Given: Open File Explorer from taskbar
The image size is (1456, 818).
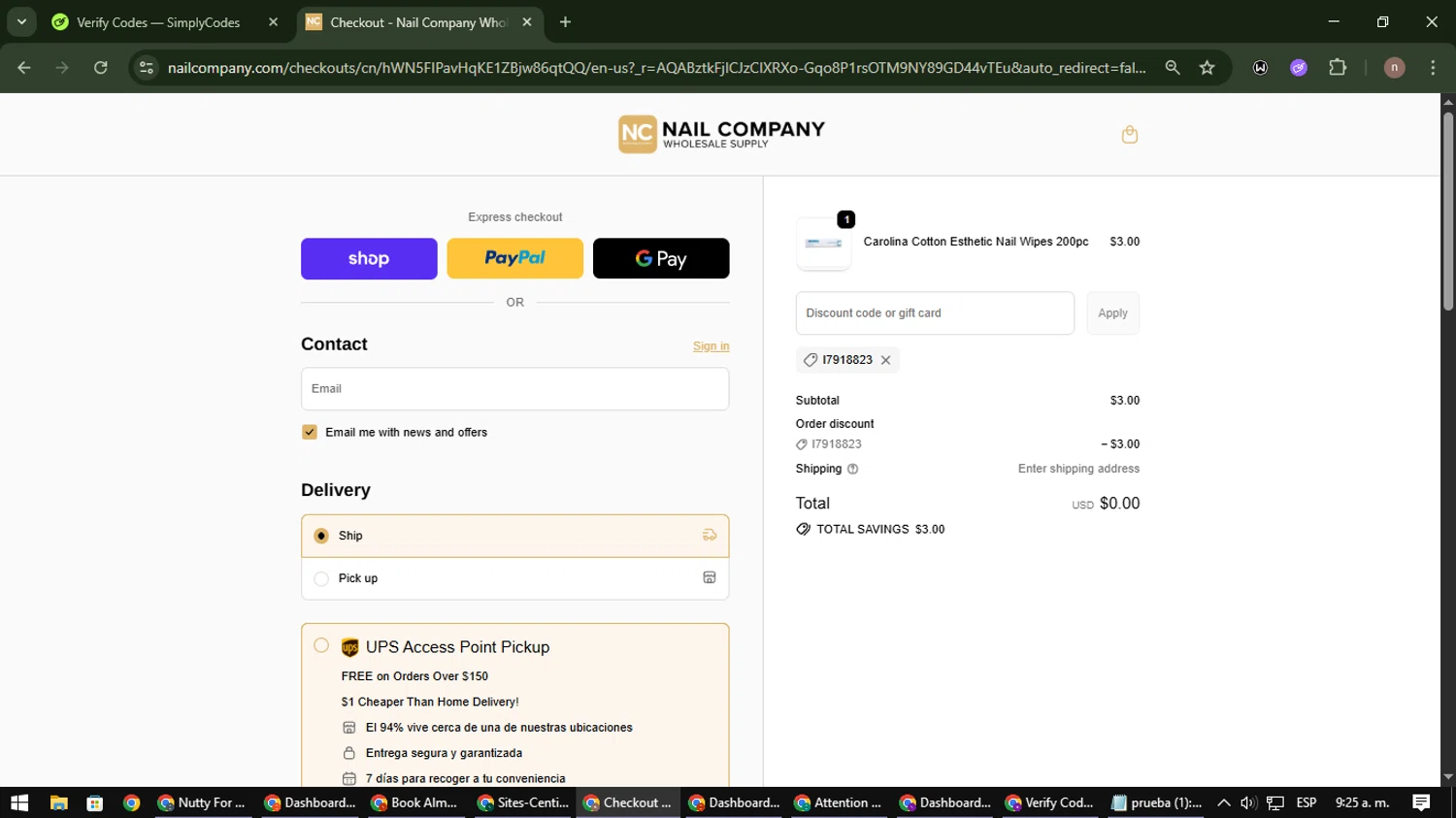Looking at the screenshot, I should [x=59, y=802].
